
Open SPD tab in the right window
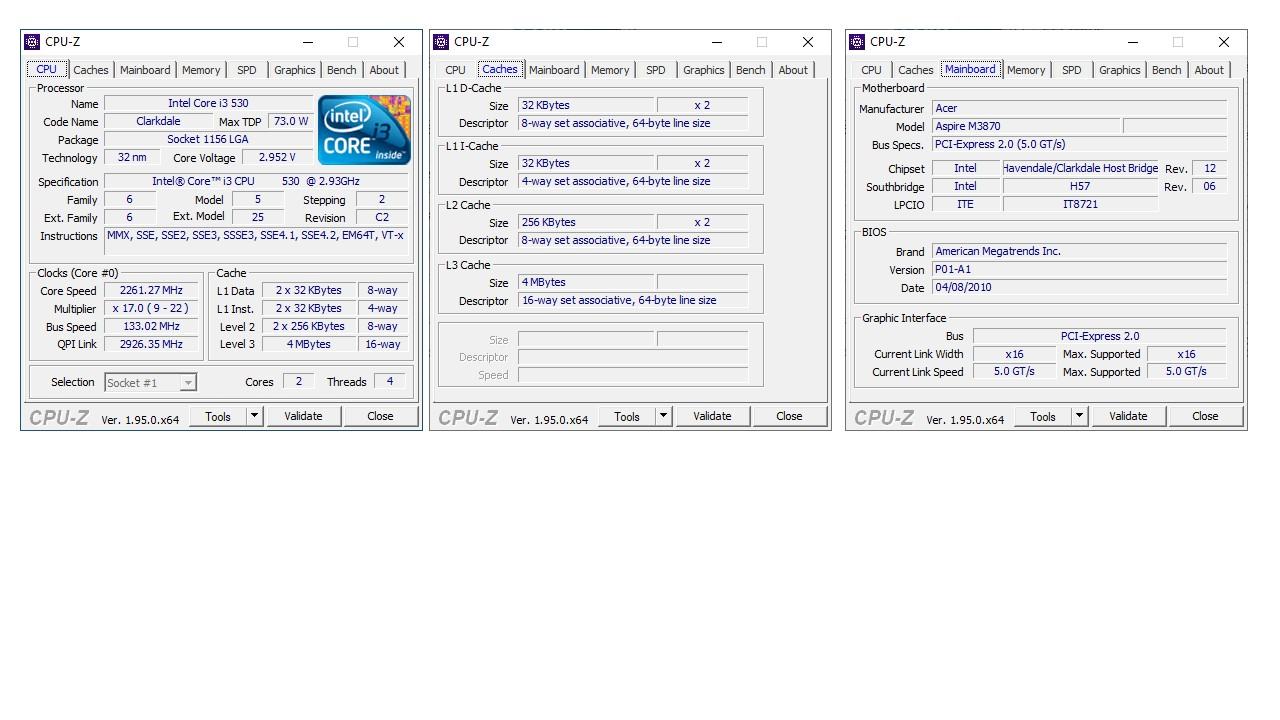pos(1071,70)
